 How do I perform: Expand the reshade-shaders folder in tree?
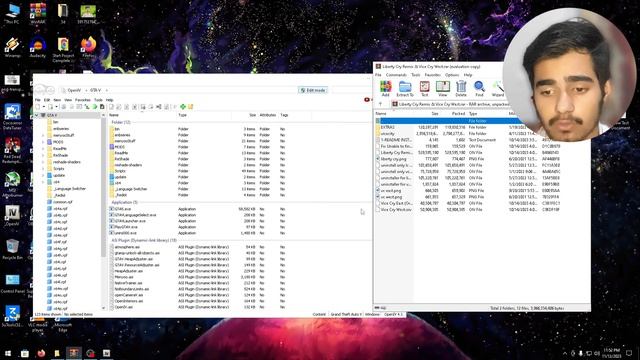43,162
